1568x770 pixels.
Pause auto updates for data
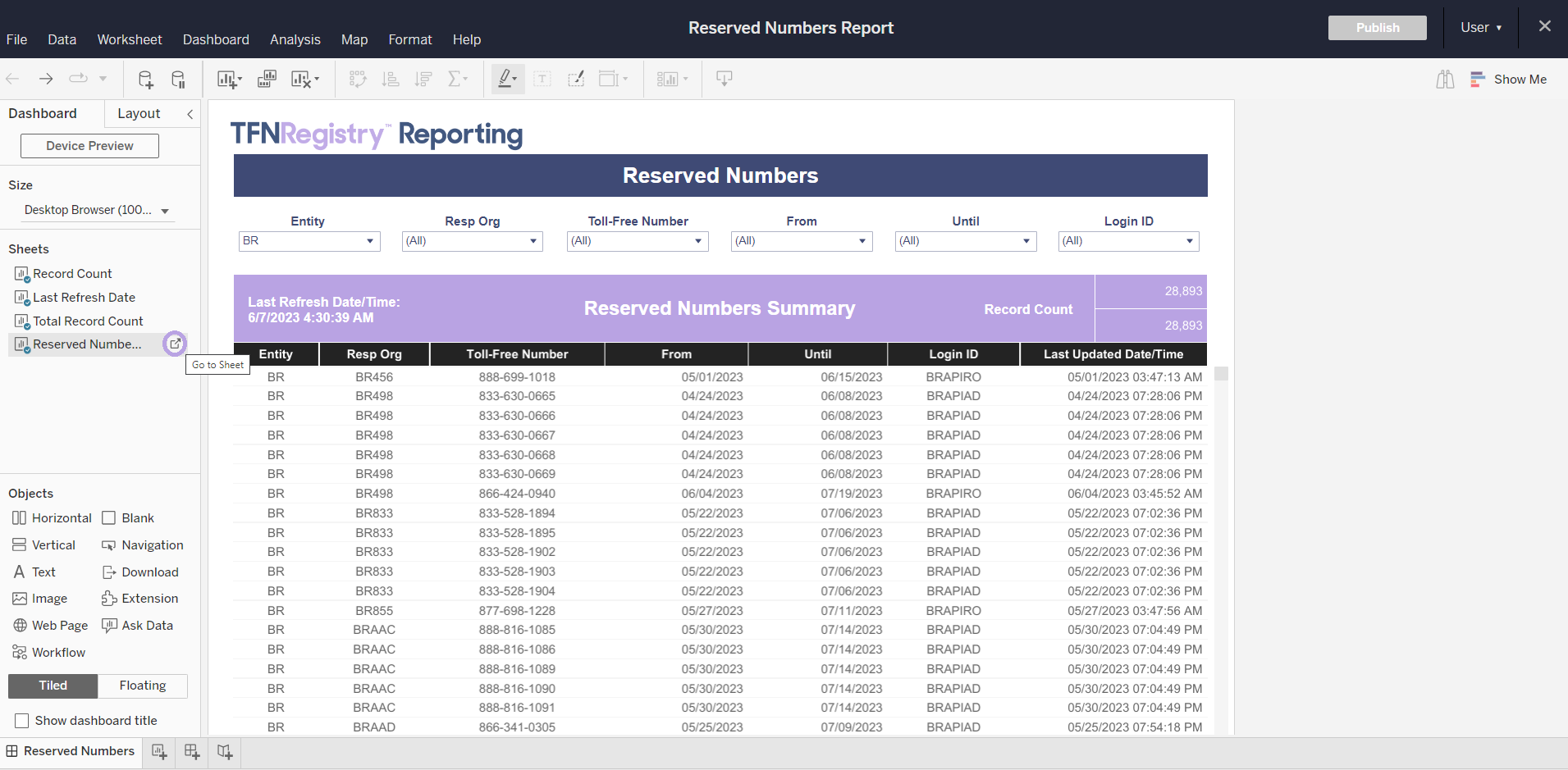tap(178, 79)
